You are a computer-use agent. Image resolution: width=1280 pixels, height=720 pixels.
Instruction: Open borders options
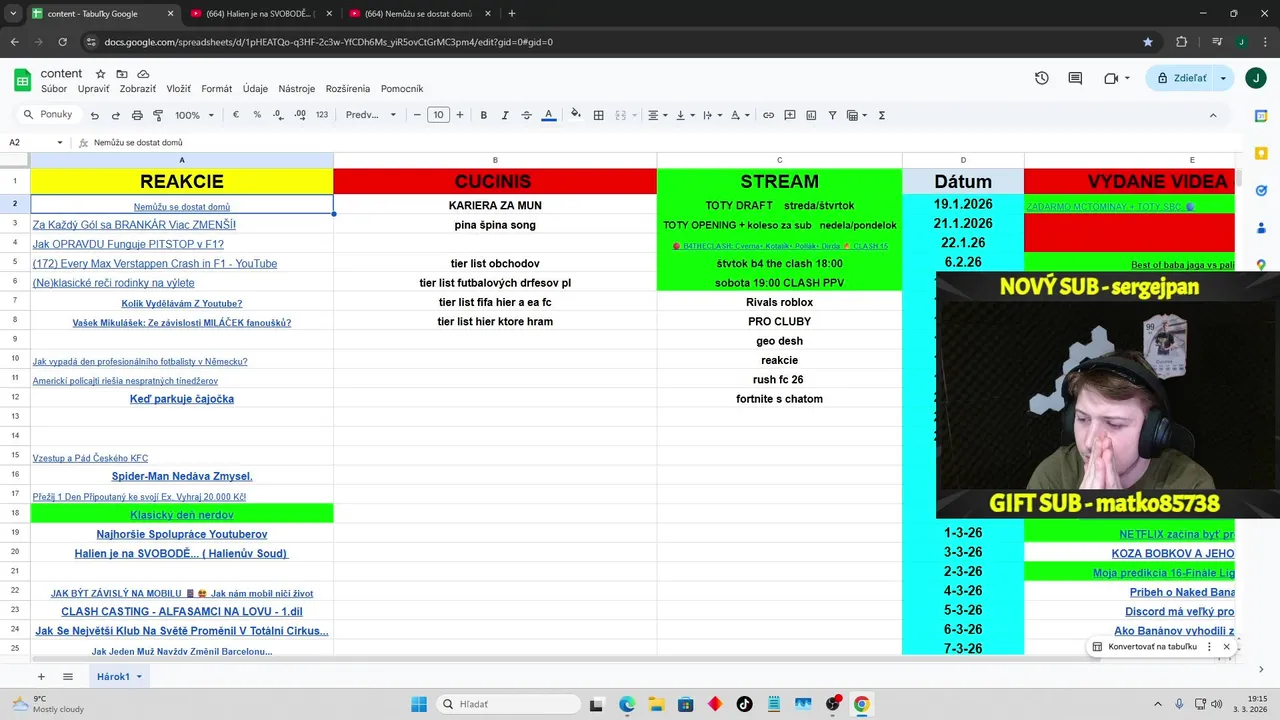point(598,115)
